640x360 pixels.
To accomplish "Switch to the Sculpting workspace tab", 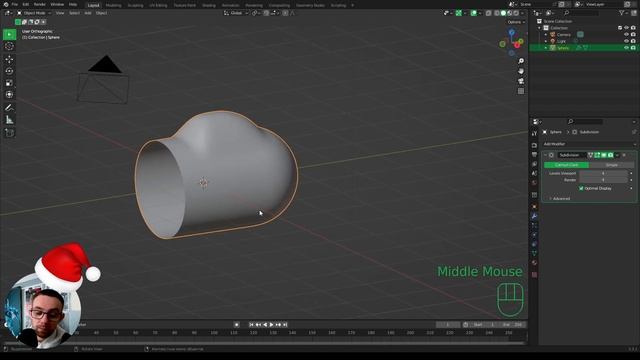I will (x=135, y=6).
